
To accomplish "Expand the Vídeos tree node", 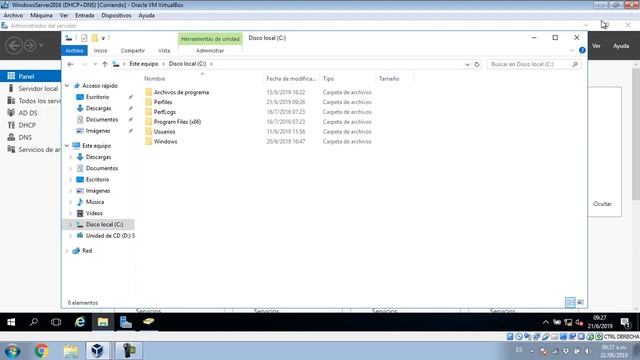I will click(71, 213).
